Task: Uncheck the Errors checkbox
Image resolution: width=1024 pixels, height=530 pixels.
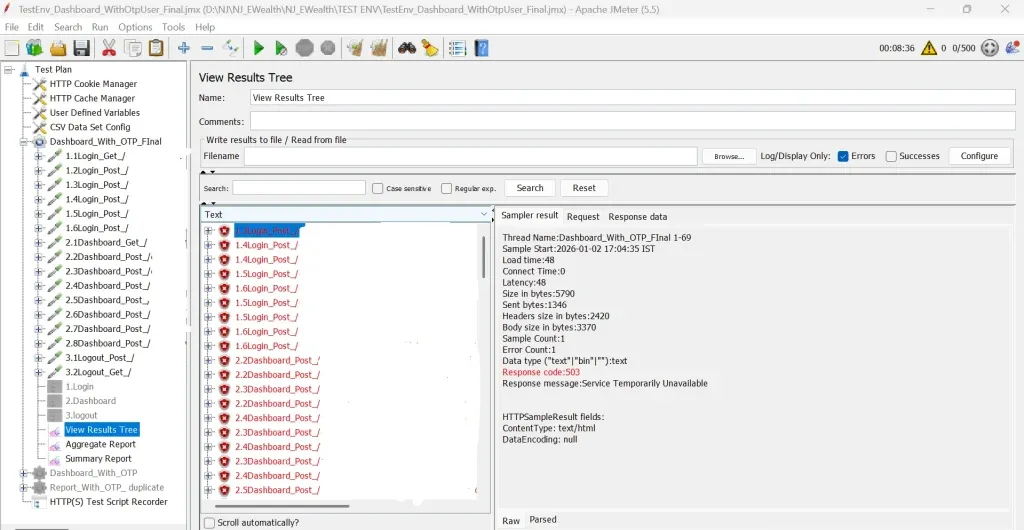Action: click(843, 156)
